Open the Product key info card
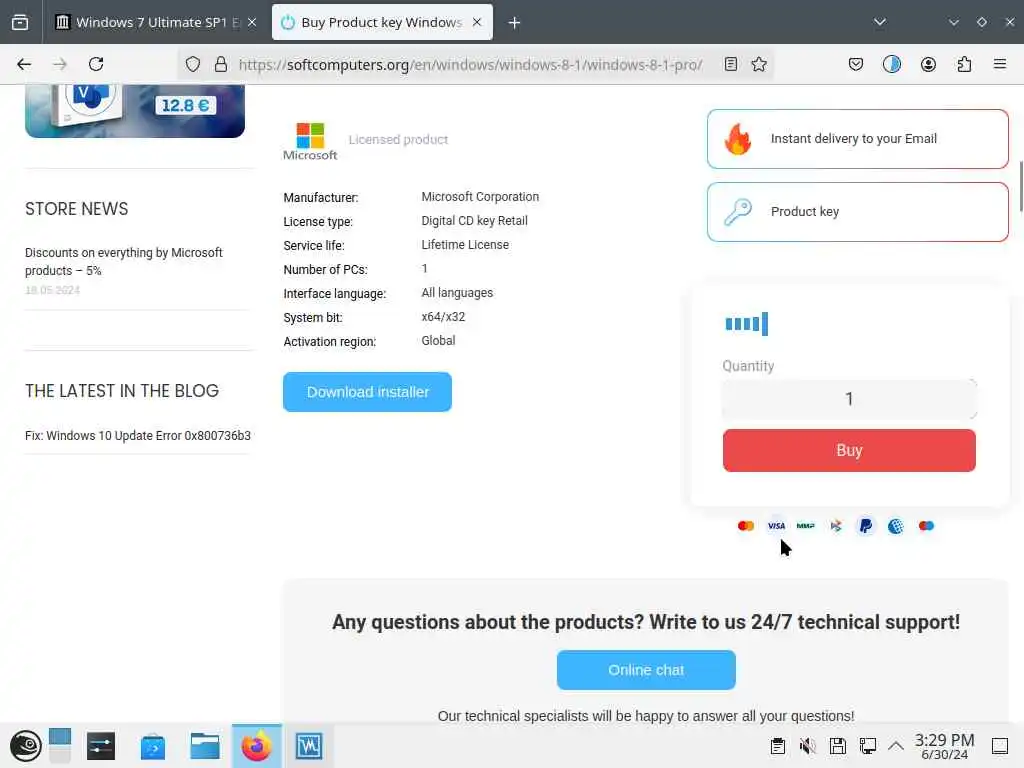The image size is (1024, 768). pos(857,212)
